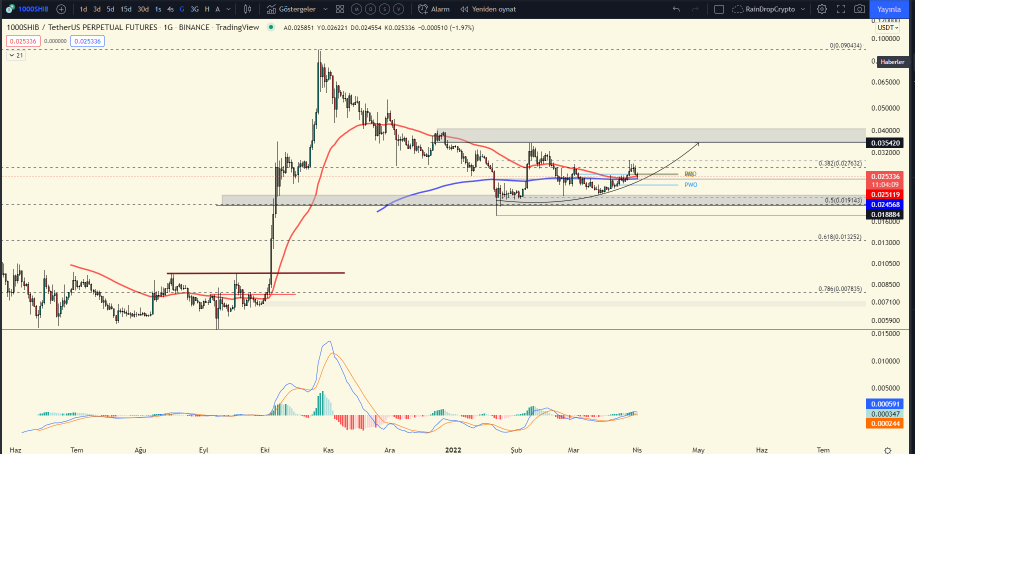Enter fullscreen mode

(841, 9)
